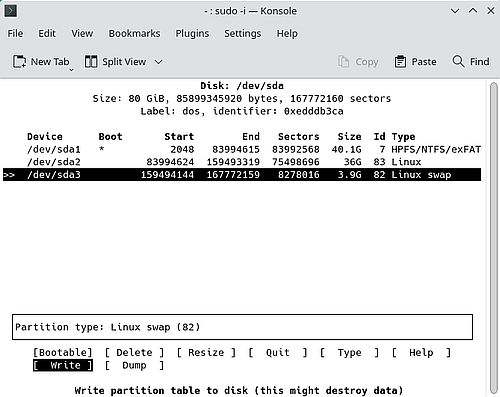Close the Konsole window
Image resolution: width=500 pixels, height=397 pixels.
(491, 11)
